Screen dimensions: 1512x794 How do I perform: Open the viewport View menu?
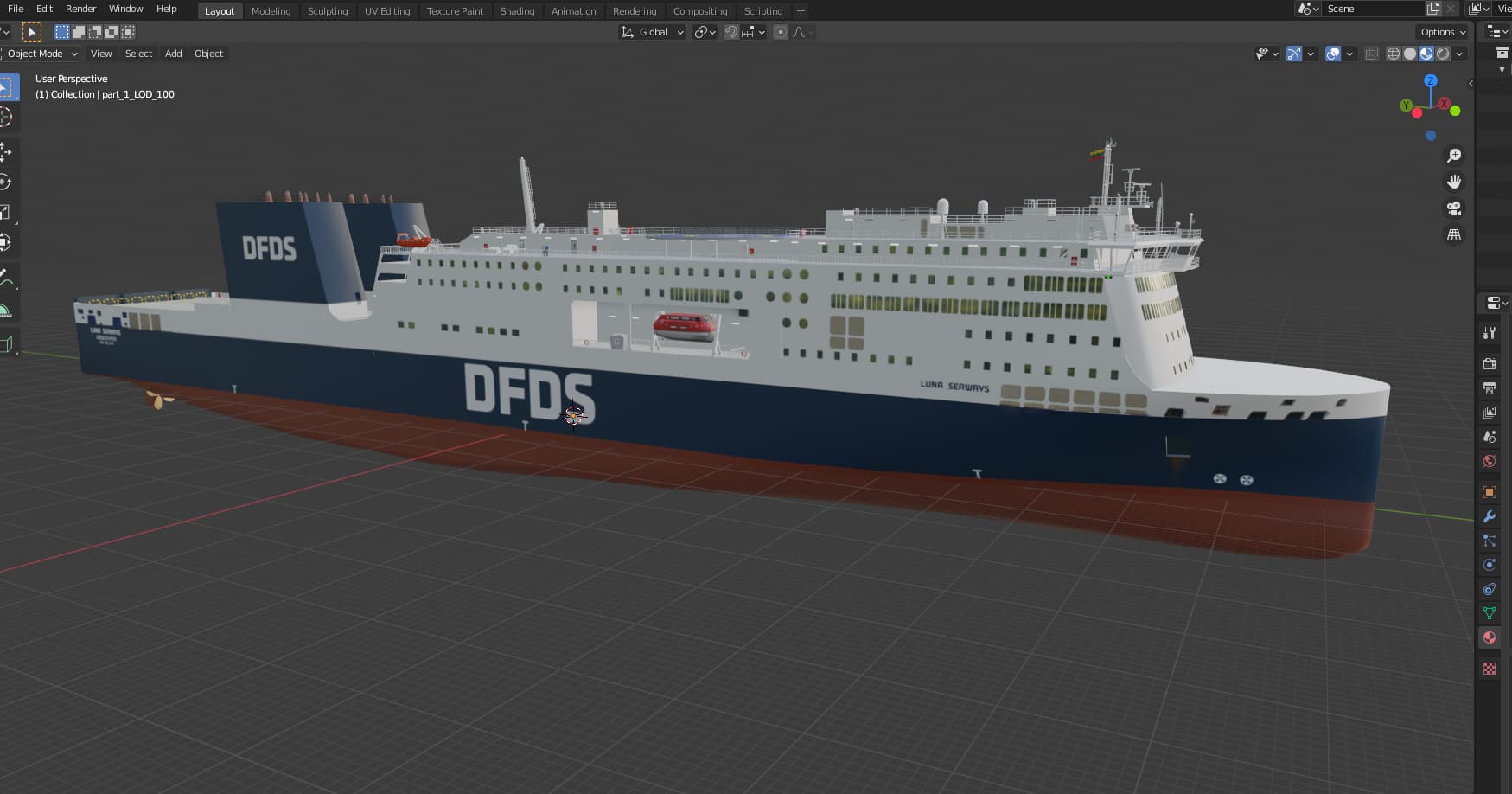(x=101, y=54)
